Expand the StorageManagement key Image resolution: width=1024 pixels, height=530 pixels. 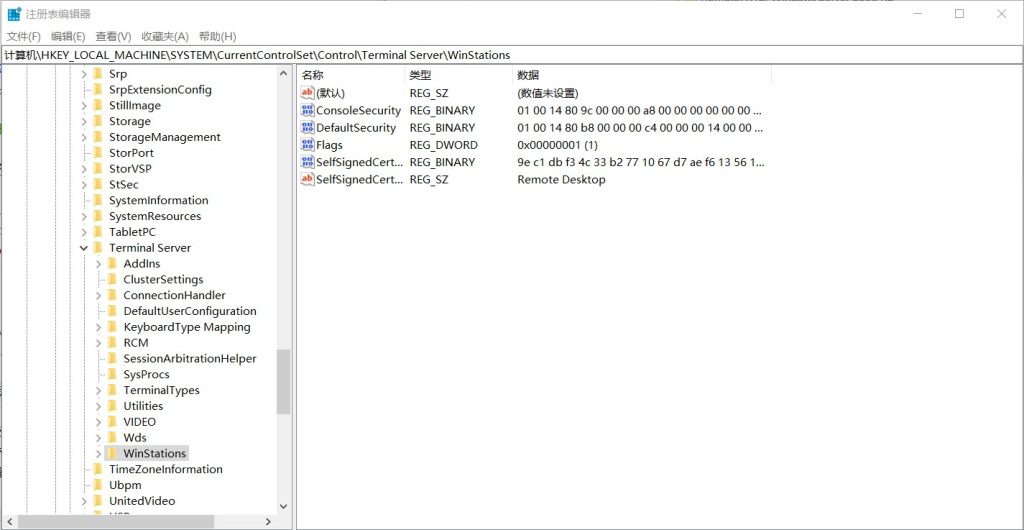click(x=84, y=137)
